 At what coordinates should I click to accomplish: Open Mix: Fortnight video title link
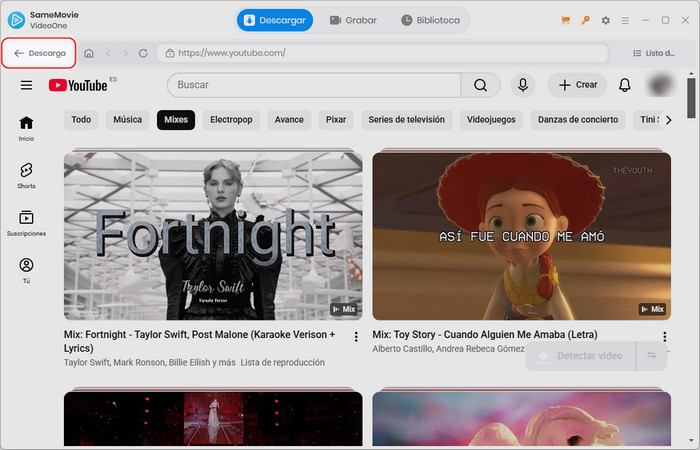click(200, 341)
